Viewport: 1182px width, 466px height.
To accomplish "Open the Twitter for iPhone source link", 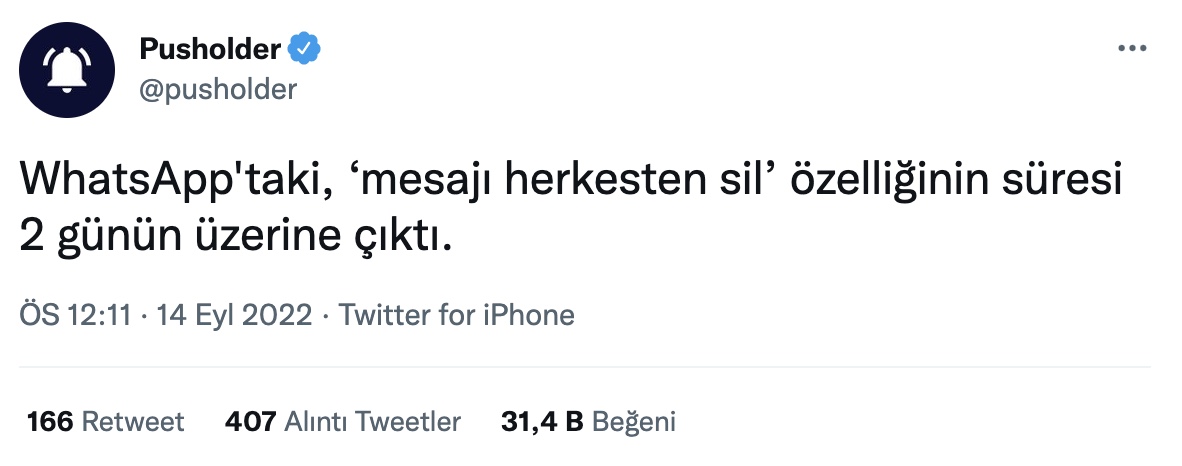I will [x=457, y=314].
